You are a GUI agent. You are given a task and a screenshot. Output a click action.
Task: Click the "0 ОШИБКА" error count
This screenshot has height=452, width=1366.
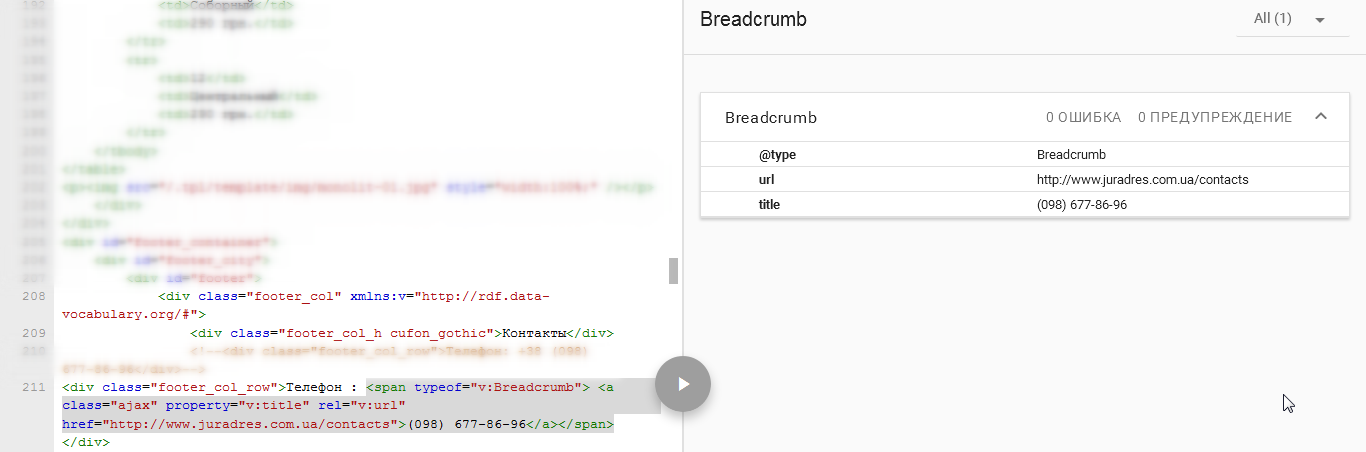1083,118
